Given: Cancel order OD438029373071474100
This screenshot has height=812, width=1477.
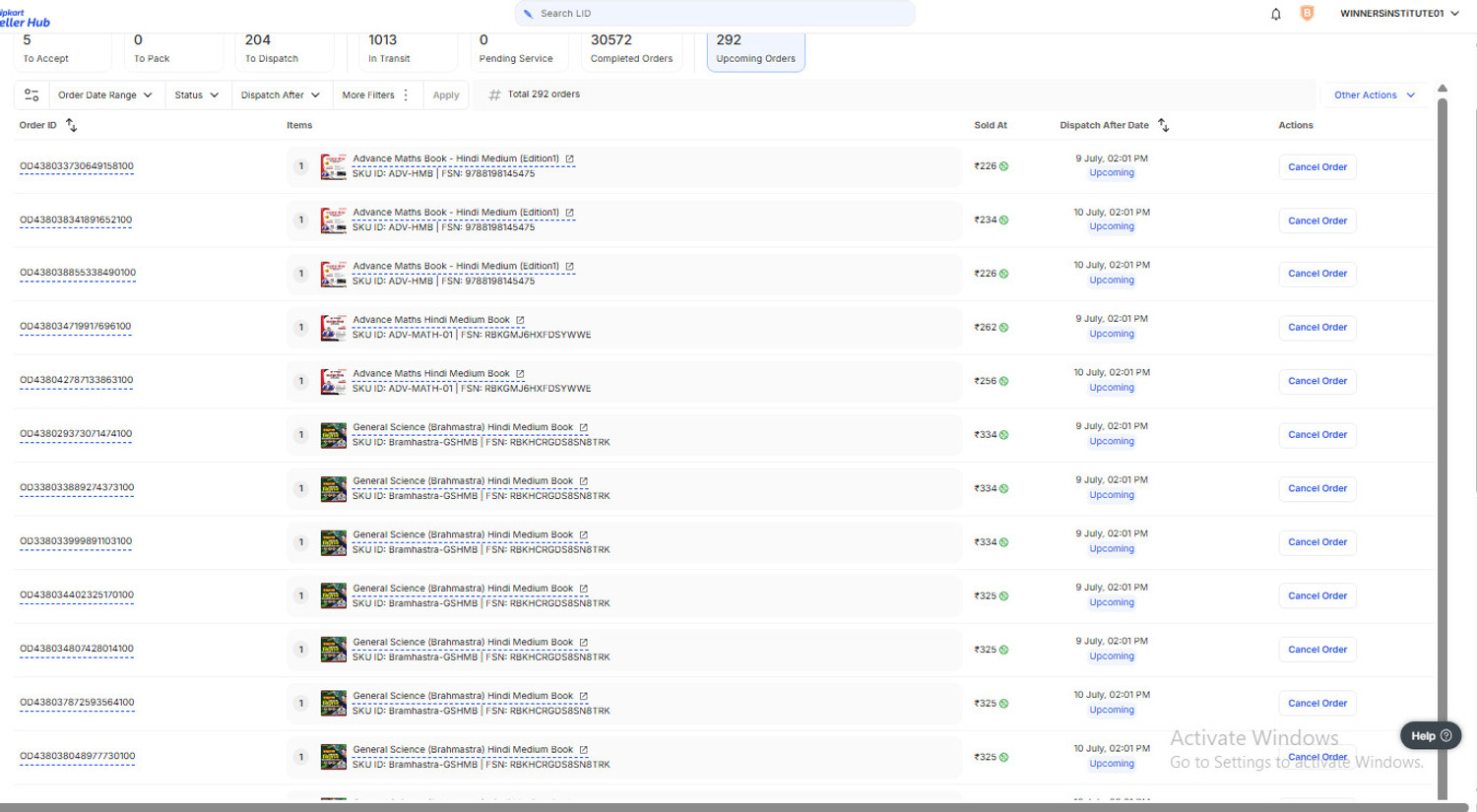Looking at the screenshot, I should pos(1317,435).
